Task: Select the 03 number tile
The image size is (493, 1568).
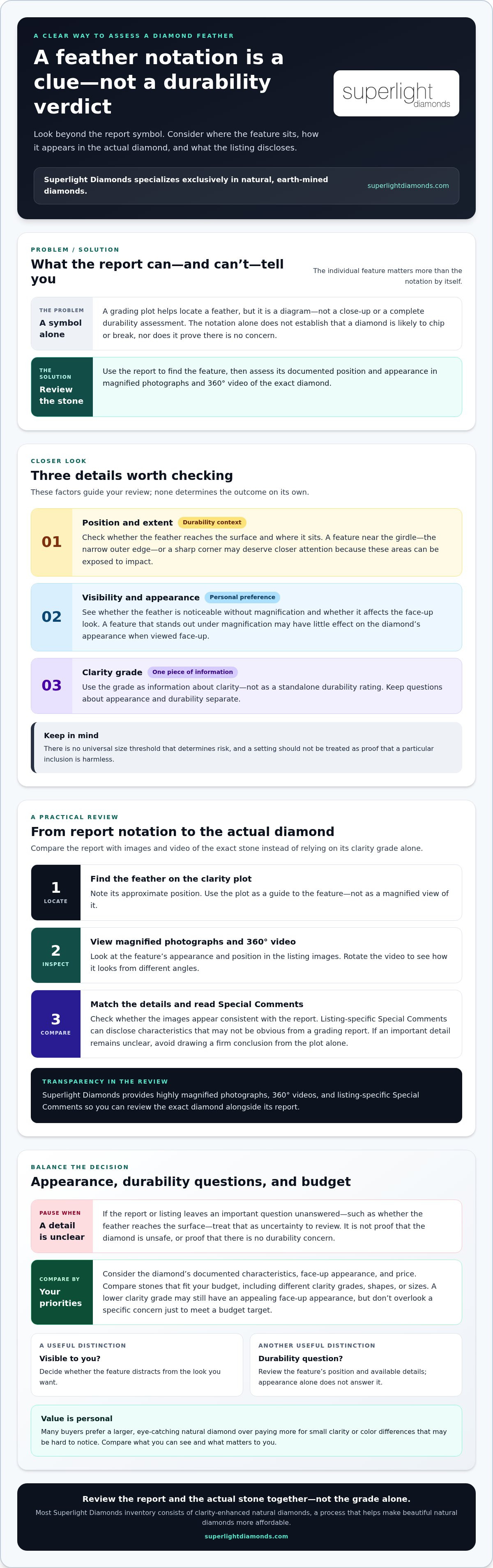Action: coord(52,686)
